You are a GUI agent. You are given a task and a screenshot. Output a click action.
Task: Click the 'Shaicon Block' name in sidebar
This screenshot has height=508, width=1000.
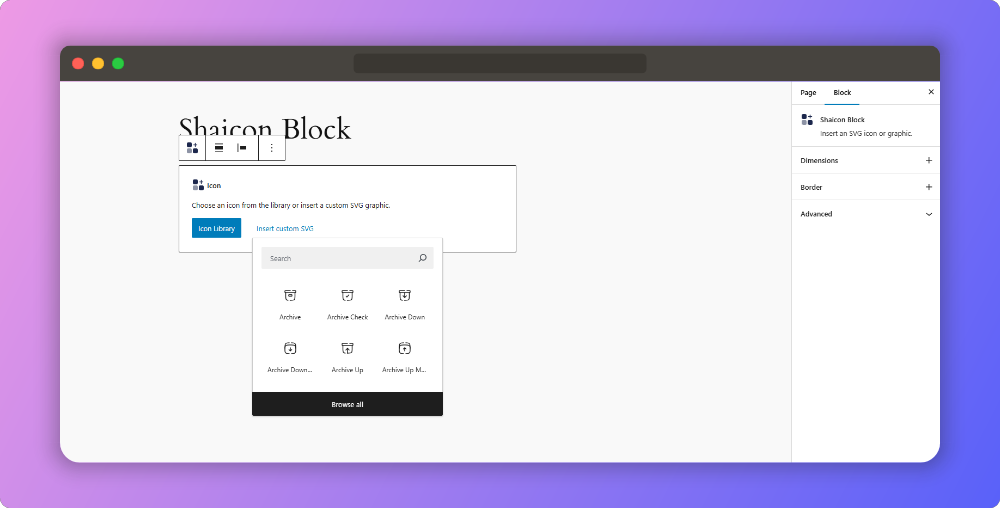coord(842,120)
